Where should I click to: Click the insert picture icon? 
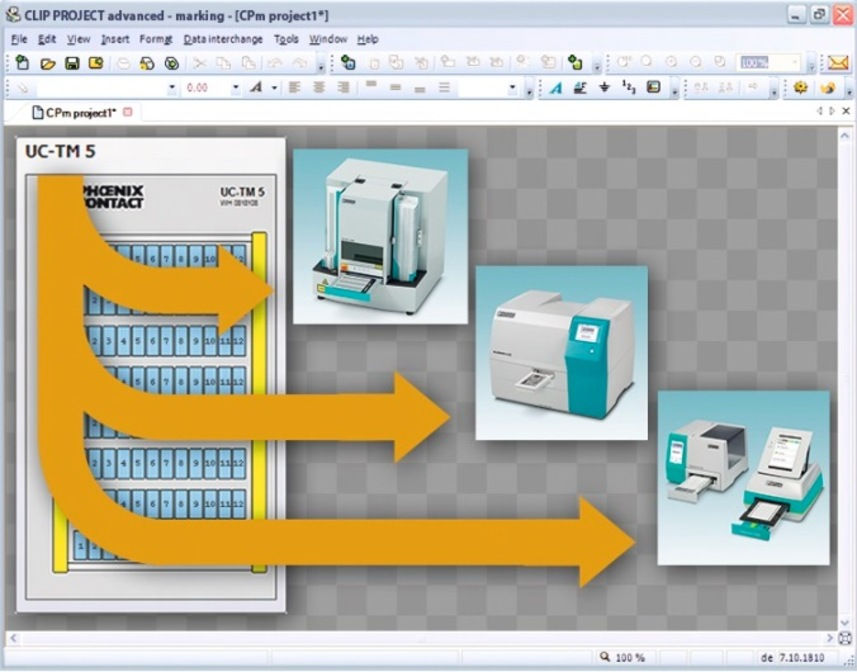click(653, 87)
